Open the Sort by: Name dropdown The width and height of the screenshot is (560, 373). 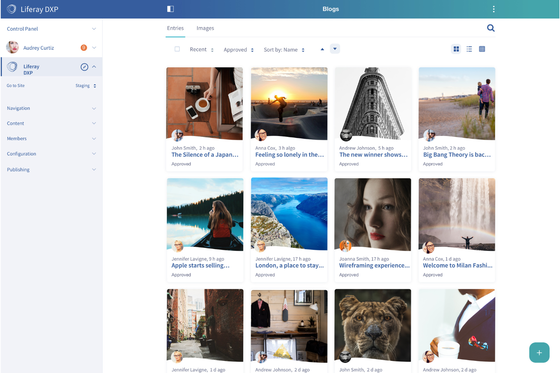click(x=284, y=50)
